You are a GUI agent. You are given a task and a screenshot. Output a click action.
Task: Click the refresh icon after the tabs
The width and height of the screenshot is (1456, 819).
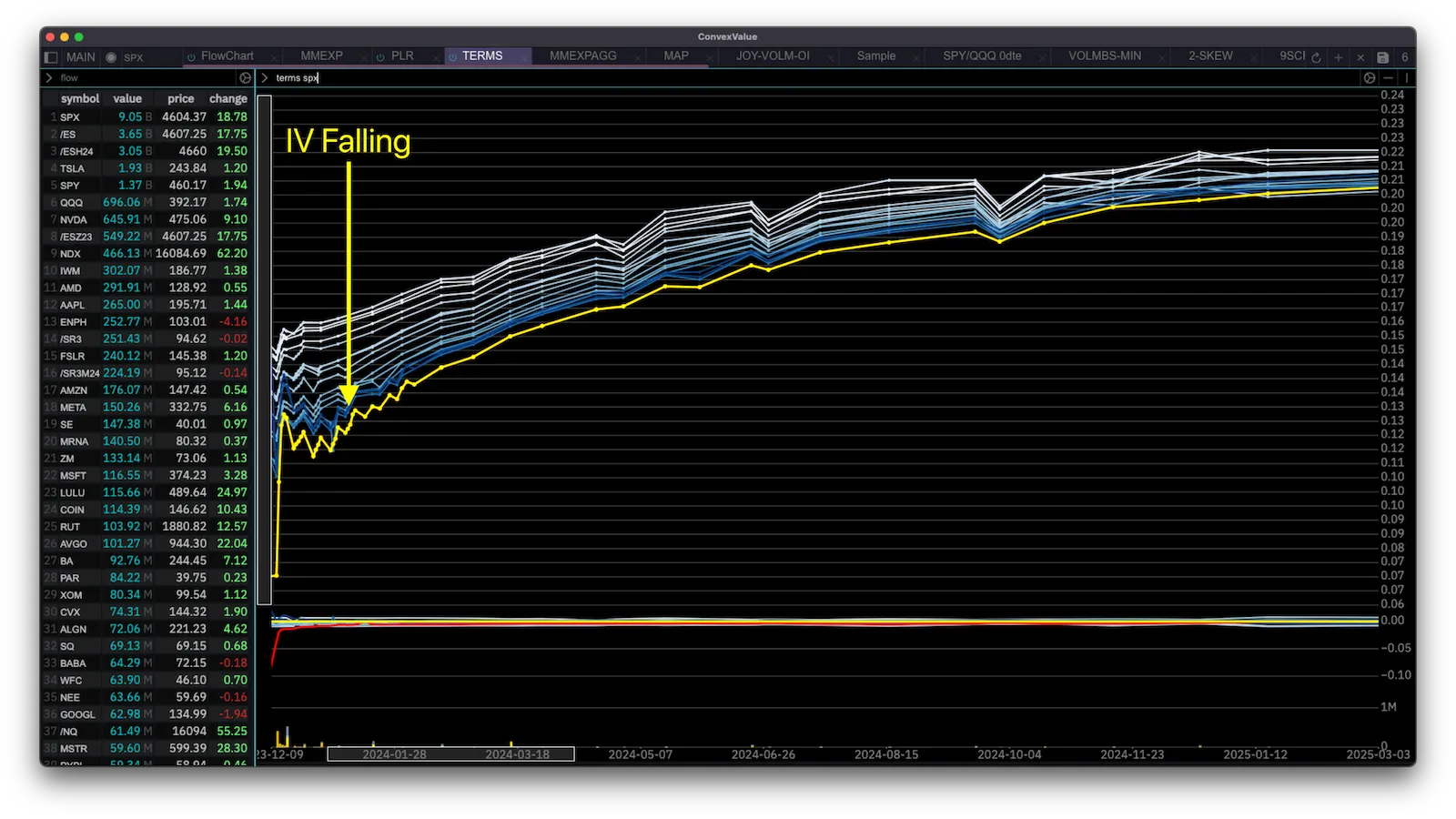1316,57
